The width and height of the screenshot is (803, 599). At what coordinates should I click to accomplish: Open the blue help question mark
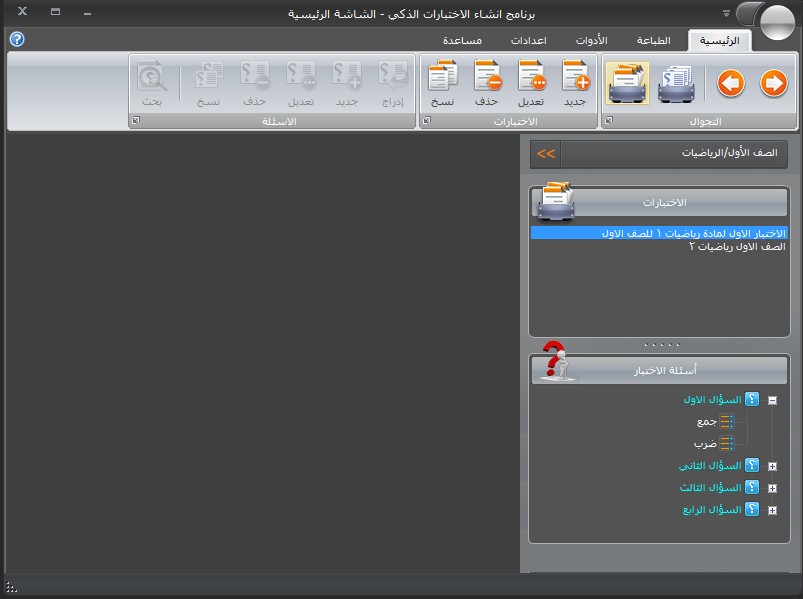click(16, 39)
